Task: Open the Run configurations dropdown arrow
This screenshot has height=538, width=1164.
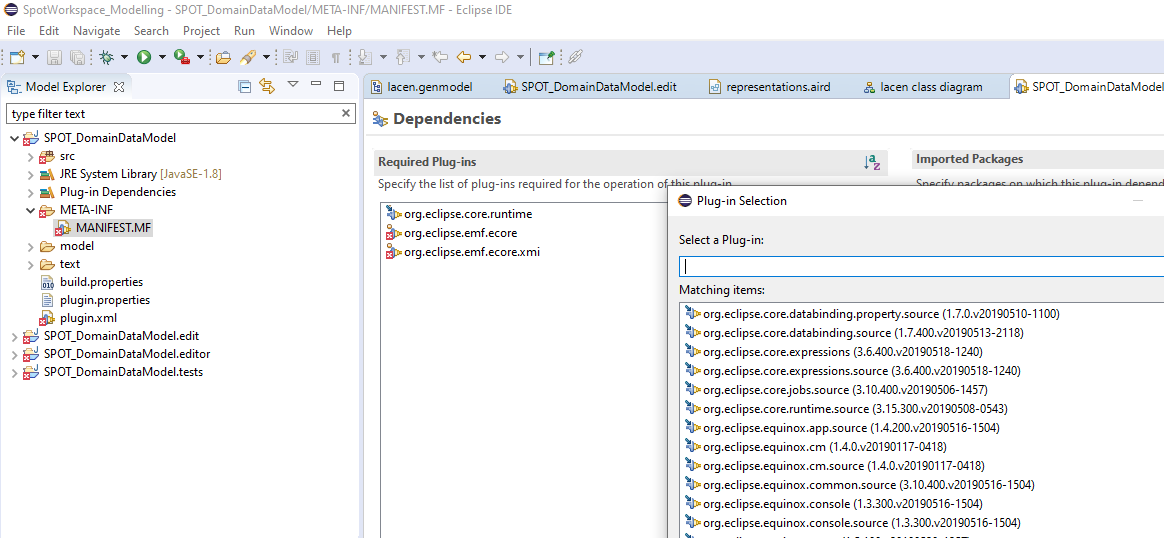Action: (x=162, y=57)
